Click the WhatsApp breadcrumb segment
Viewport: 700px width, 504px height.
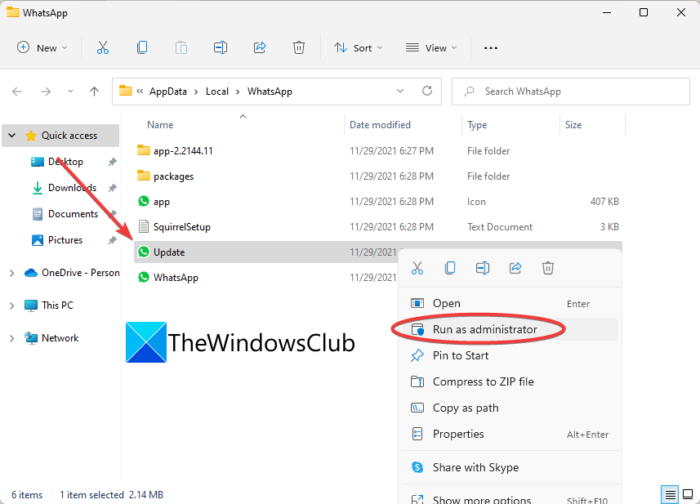[270, 92]
